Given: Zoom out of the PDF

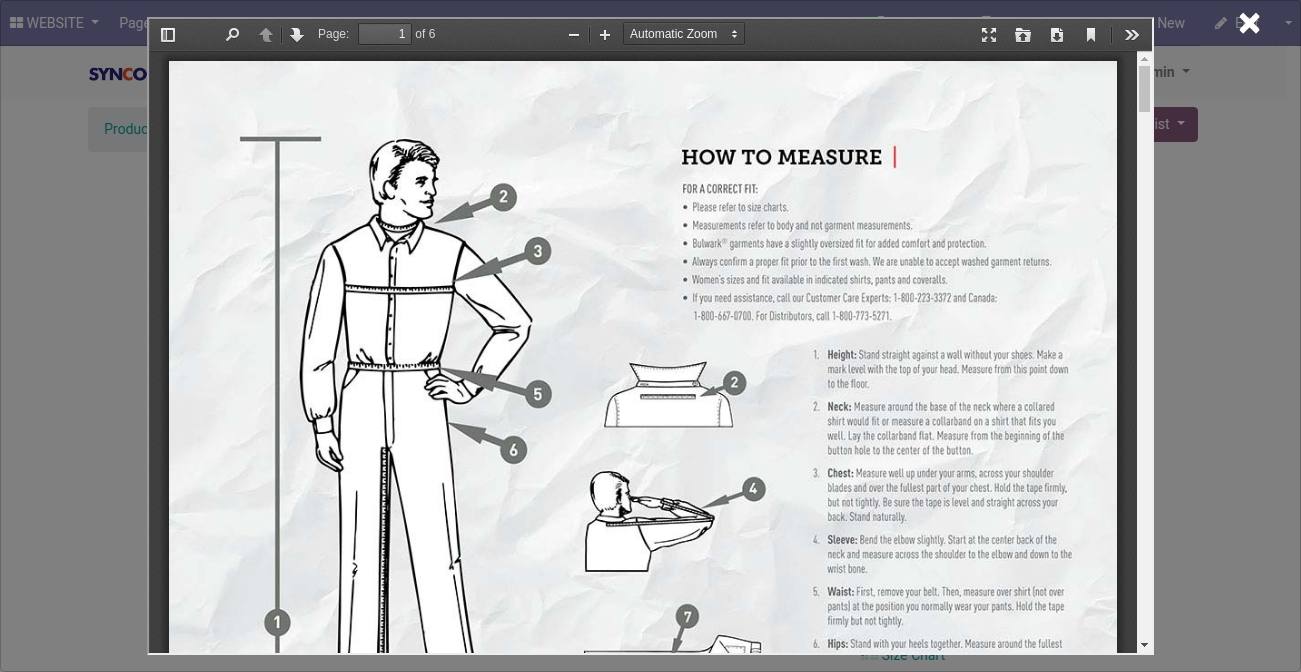Looking at the screenshot, I should (574, 35).
